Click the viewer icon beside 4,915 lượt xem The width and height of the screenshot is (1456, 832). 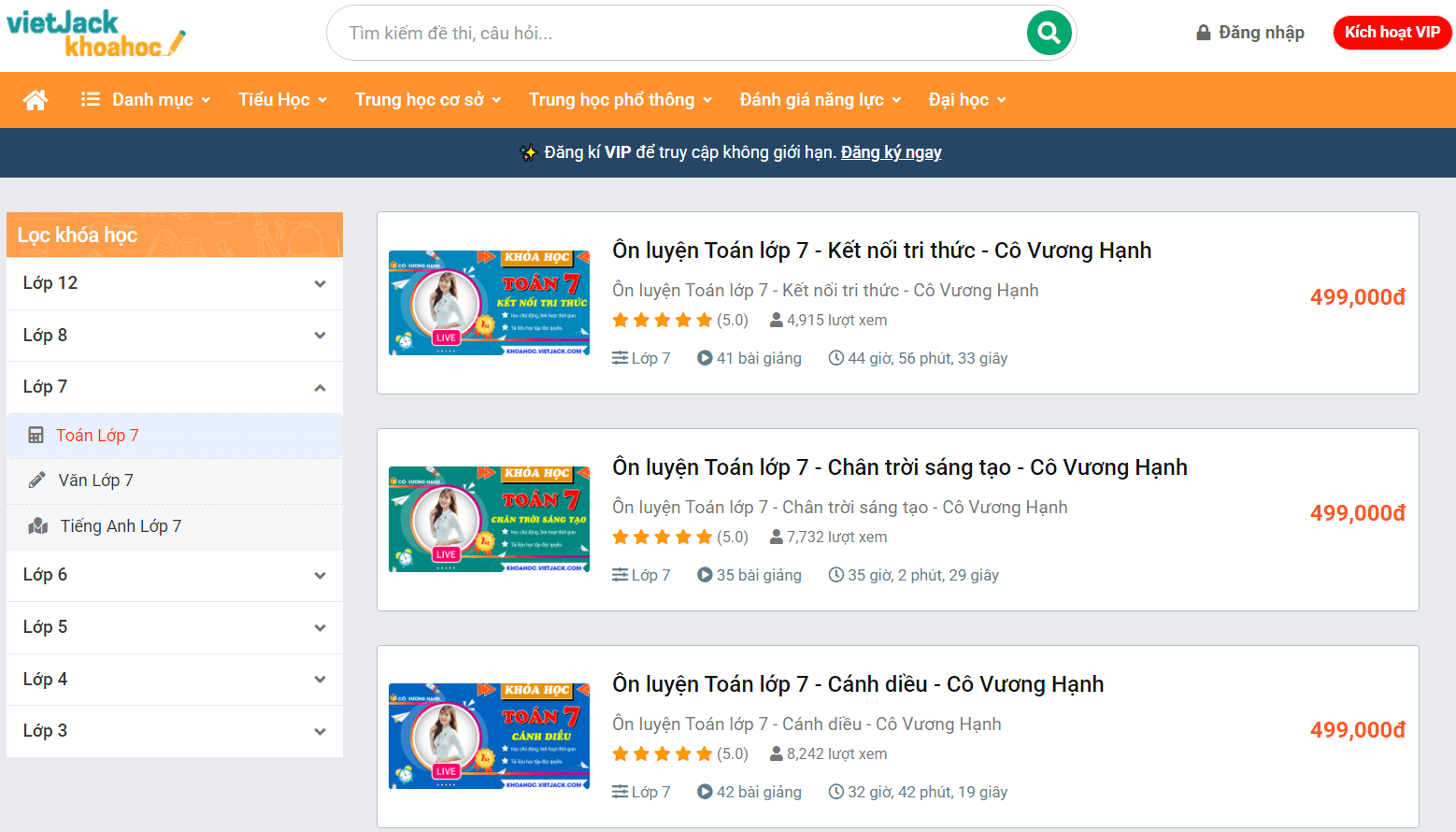777,321
